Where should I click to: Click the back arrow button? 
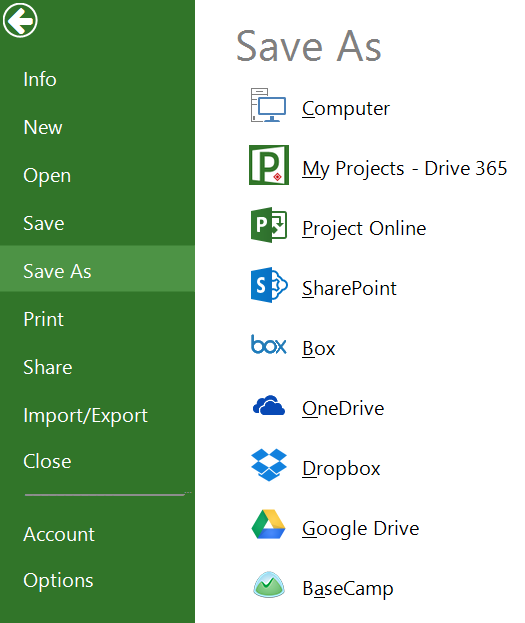(20, 20)
